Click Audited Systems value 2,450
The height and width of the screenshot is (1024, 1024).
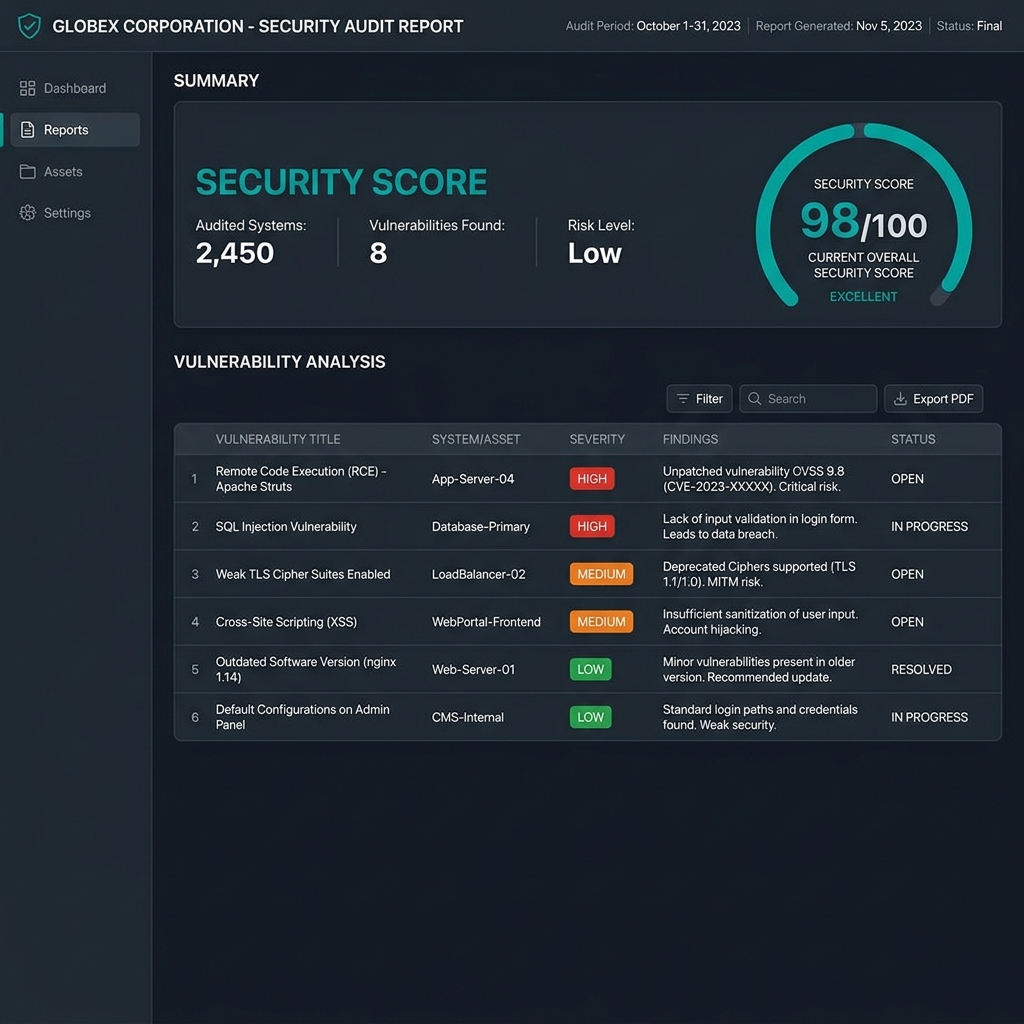(234, 253)
